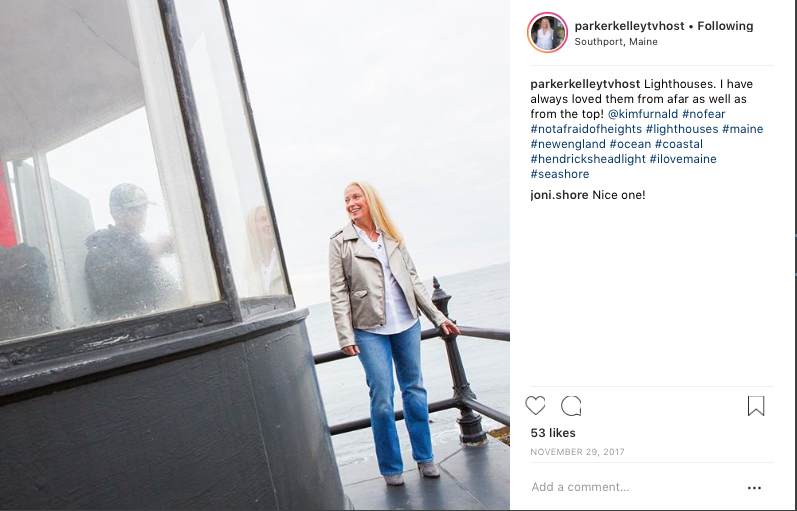This screenshot has width=797, height=511.
Task: Open the #notafraidofheights hashtag
Action: pos(586,129)
